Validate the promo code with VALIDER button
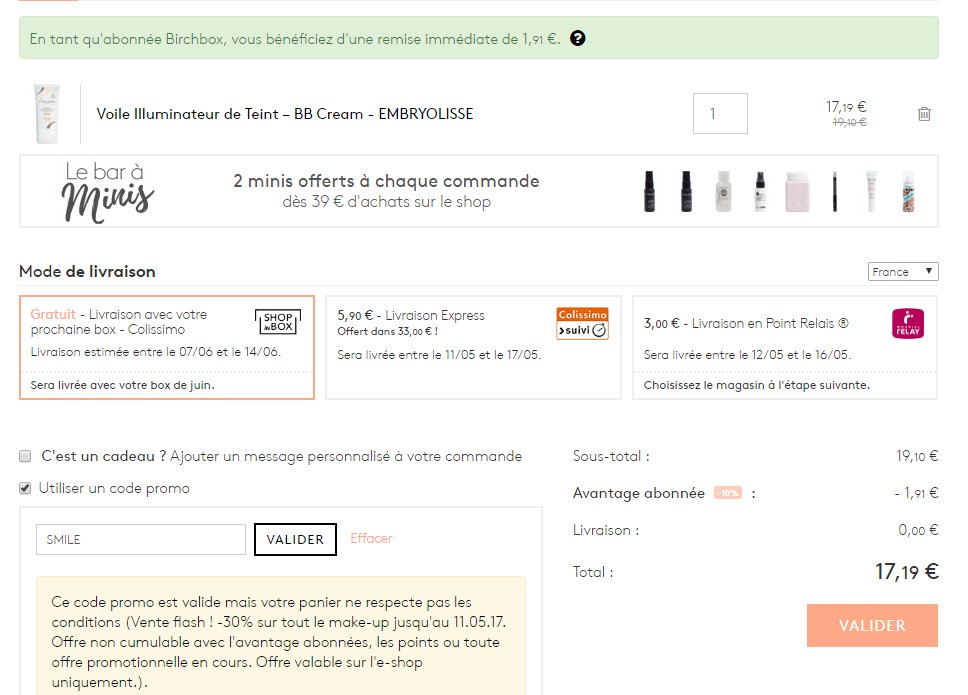 coord(295,539)
